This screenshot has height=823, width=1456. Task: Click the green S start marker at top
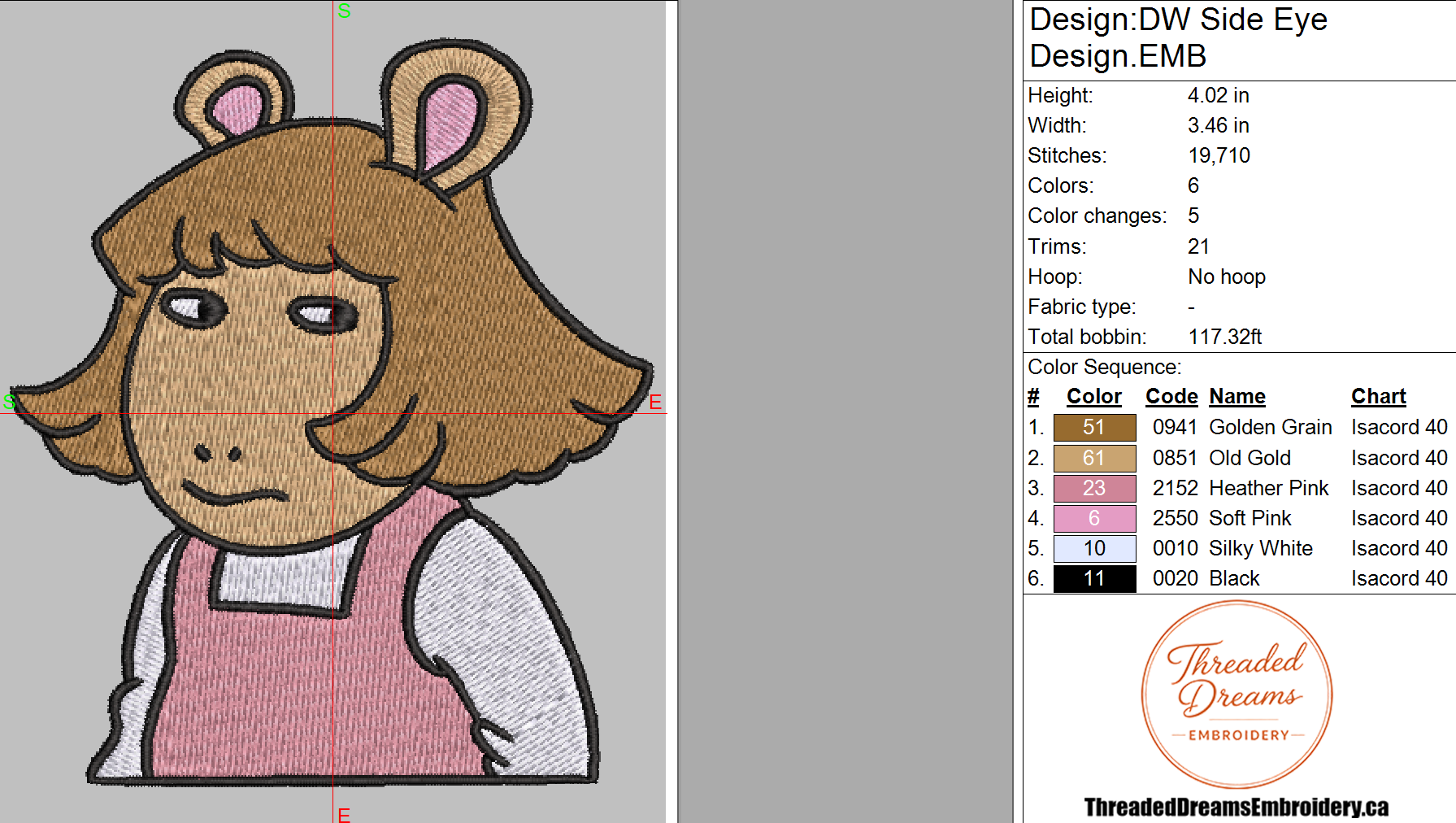[344, 11]
